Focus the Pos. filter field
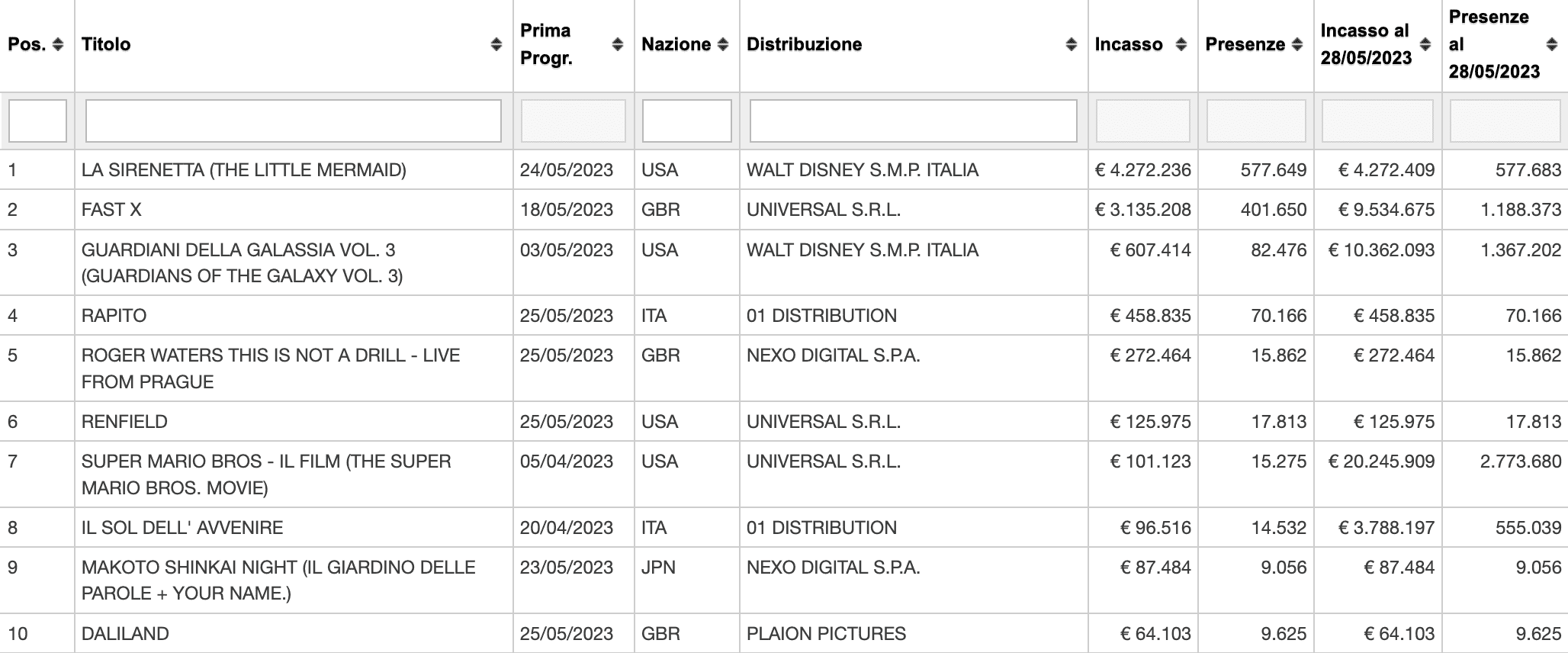1568x653 pixels. (x=37, y=121)
